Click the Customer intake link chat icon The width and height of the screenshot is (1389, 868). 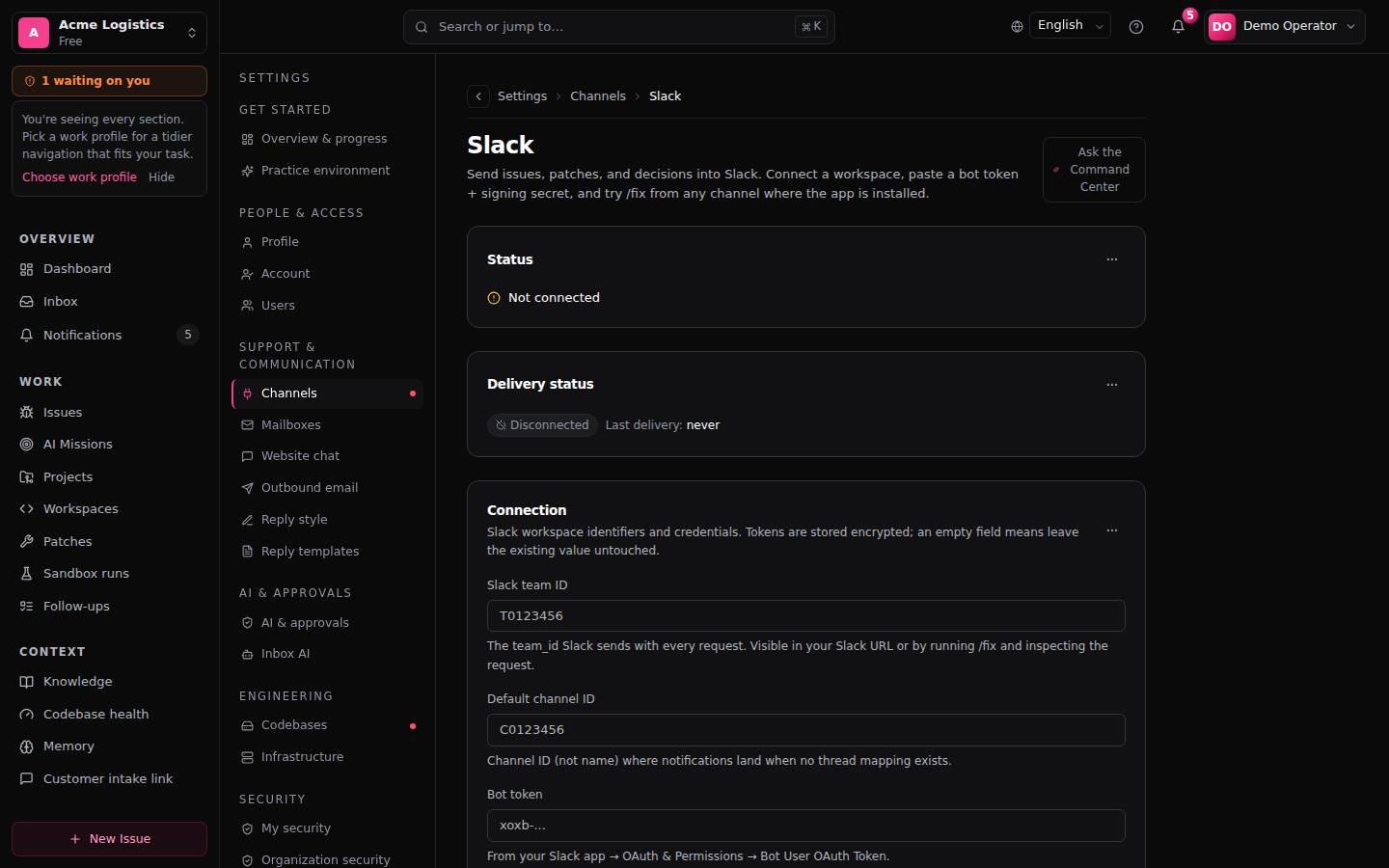coord(27,779)
